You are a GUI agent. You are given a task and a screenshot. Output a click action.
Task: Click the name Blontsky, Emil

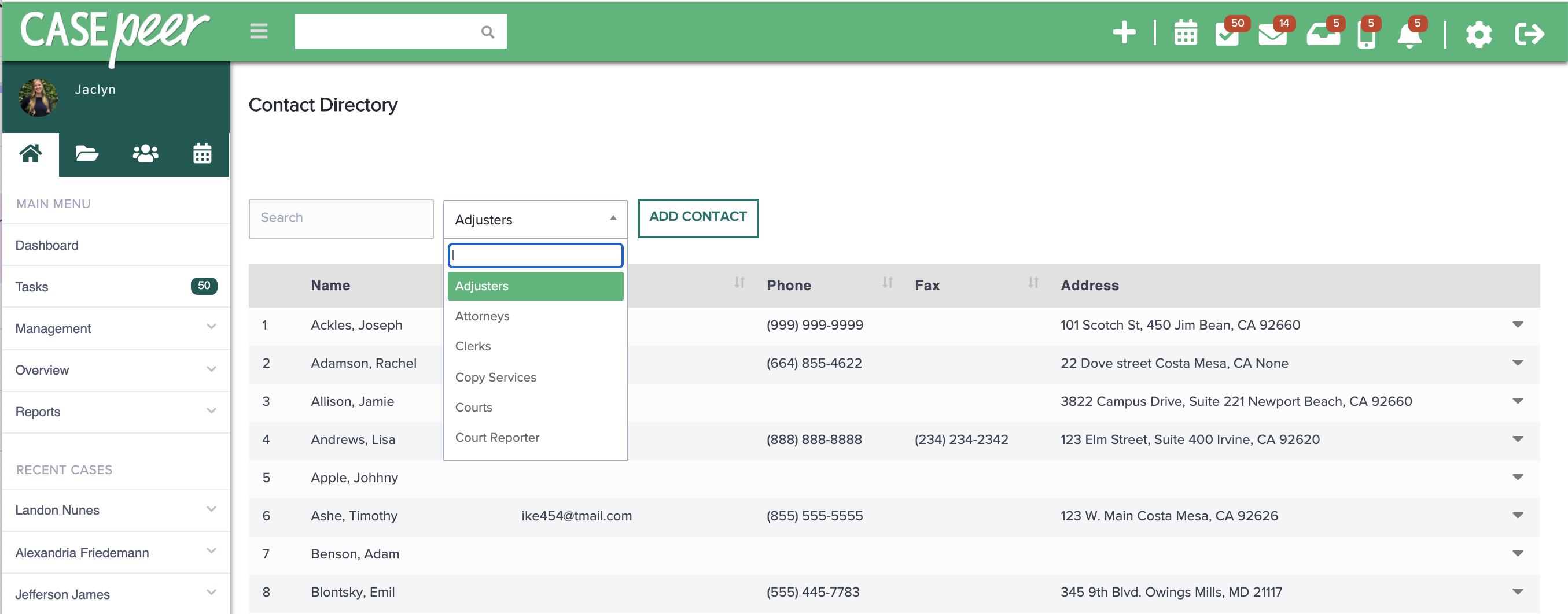tap(352, 592)
